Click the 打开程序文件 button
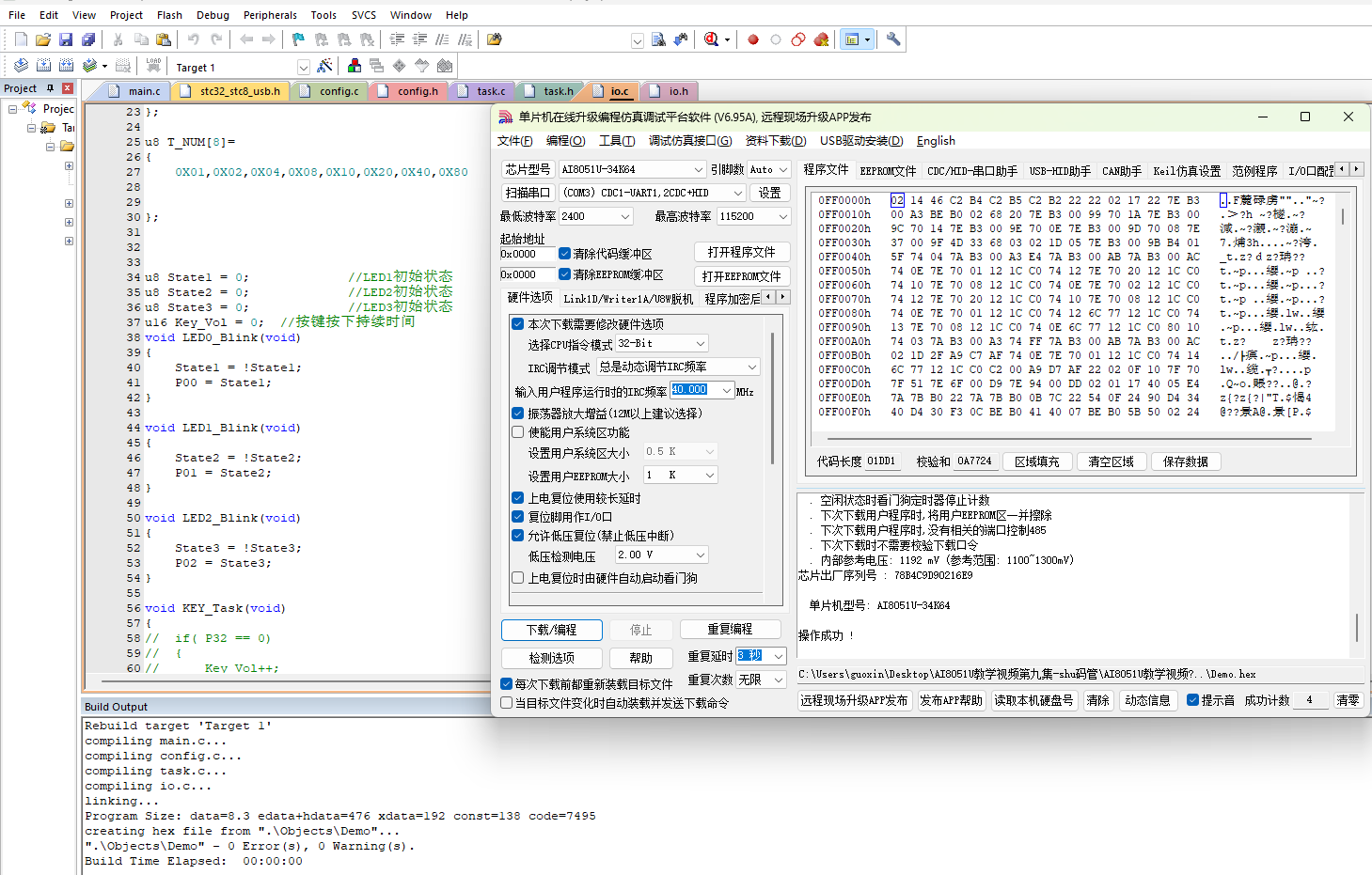This screenshot has width=1372, height=875. 742,252
